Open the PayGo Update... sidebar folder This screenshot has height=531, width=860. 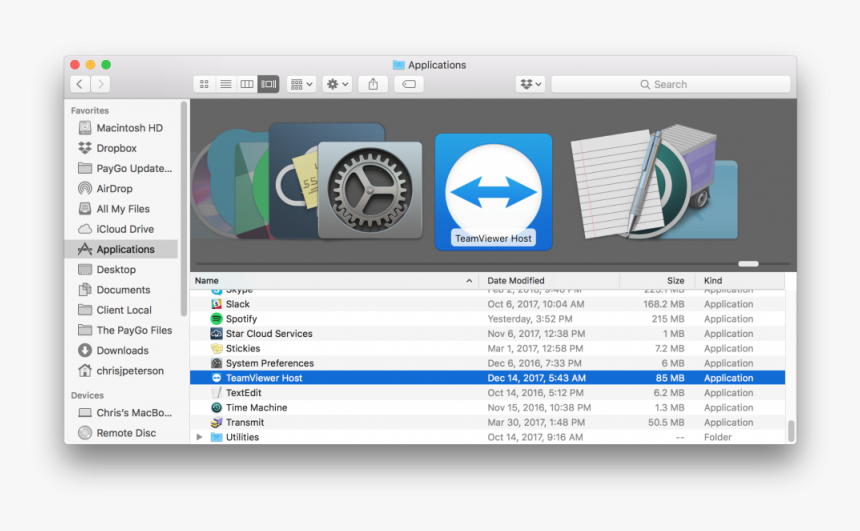[122, 168]
